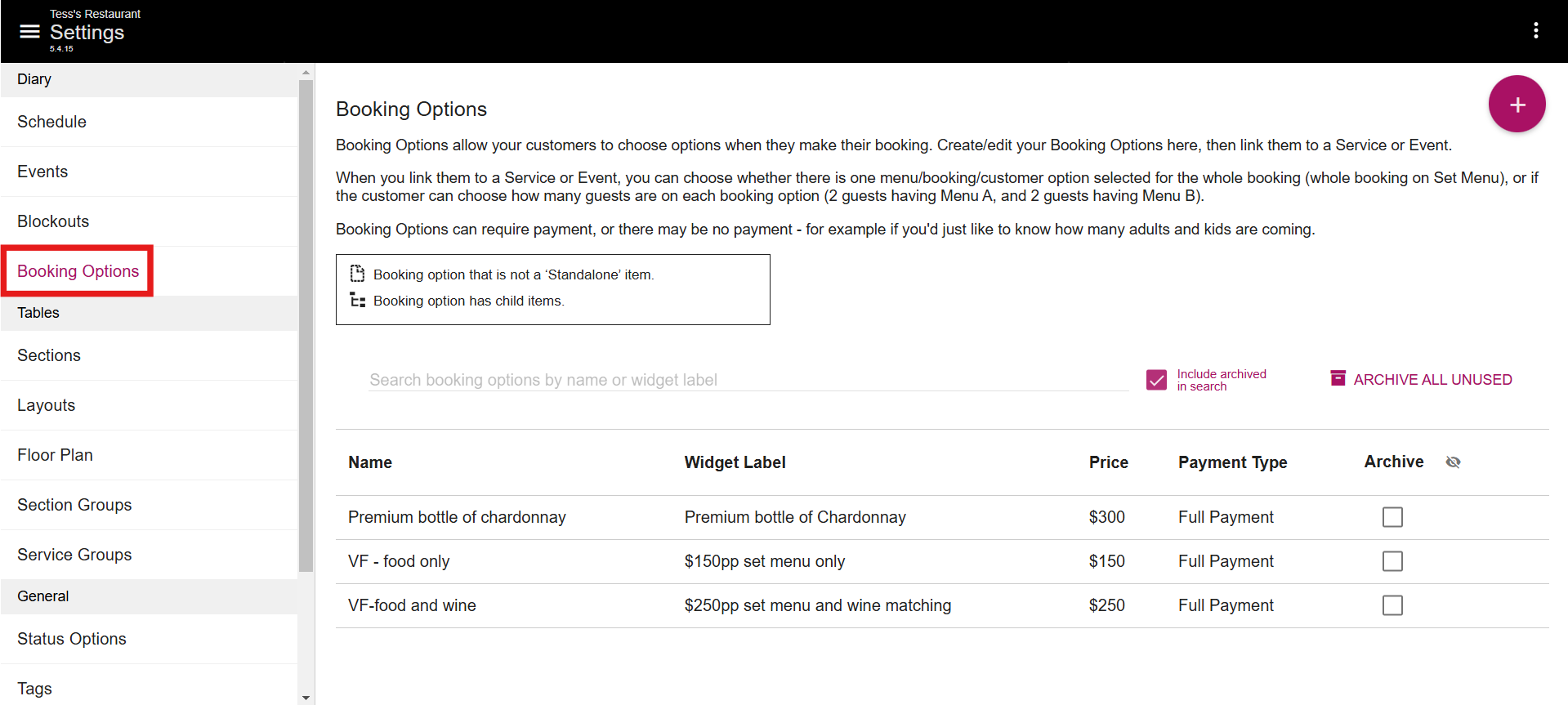Select Diary in the sidebar
Image resolution: width=1568 pixels, height=705 pixels.
tap(34, 79)
